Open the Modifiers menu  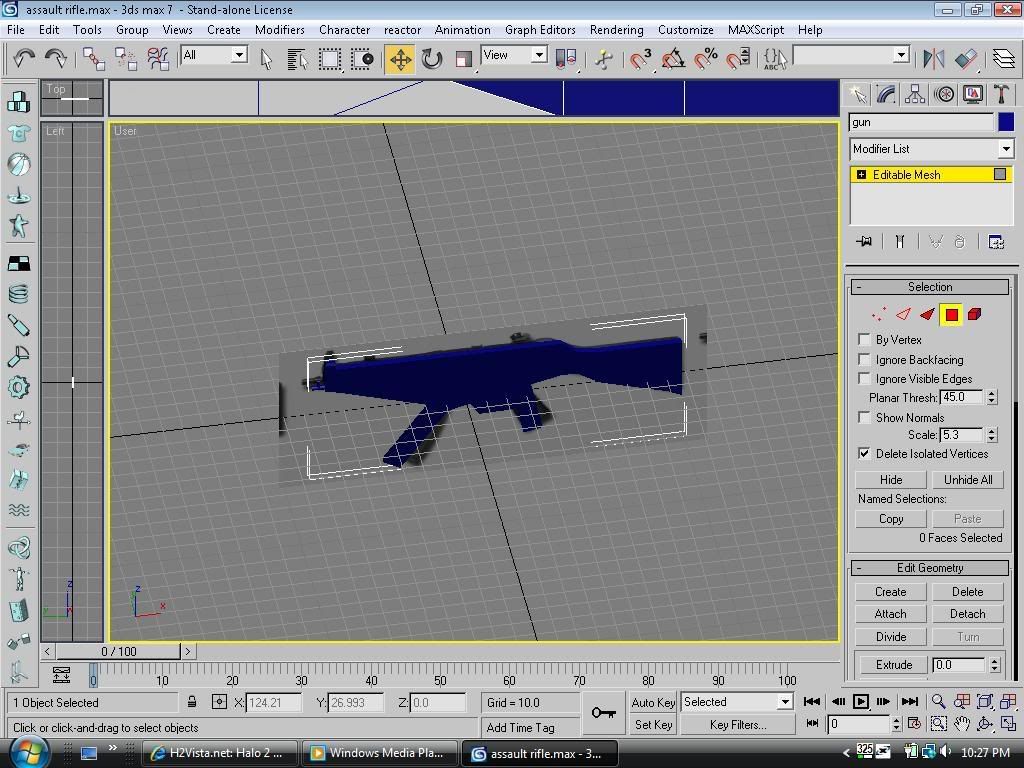(x=279, y=30)
